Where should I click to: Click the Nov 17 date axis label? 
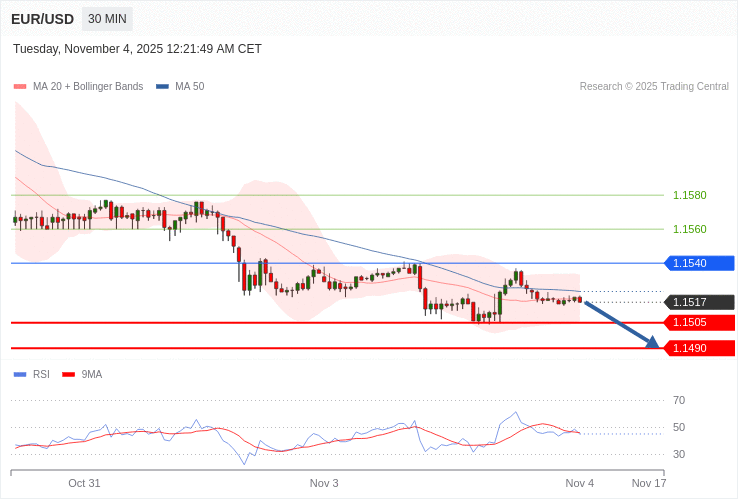pos(648,483)
